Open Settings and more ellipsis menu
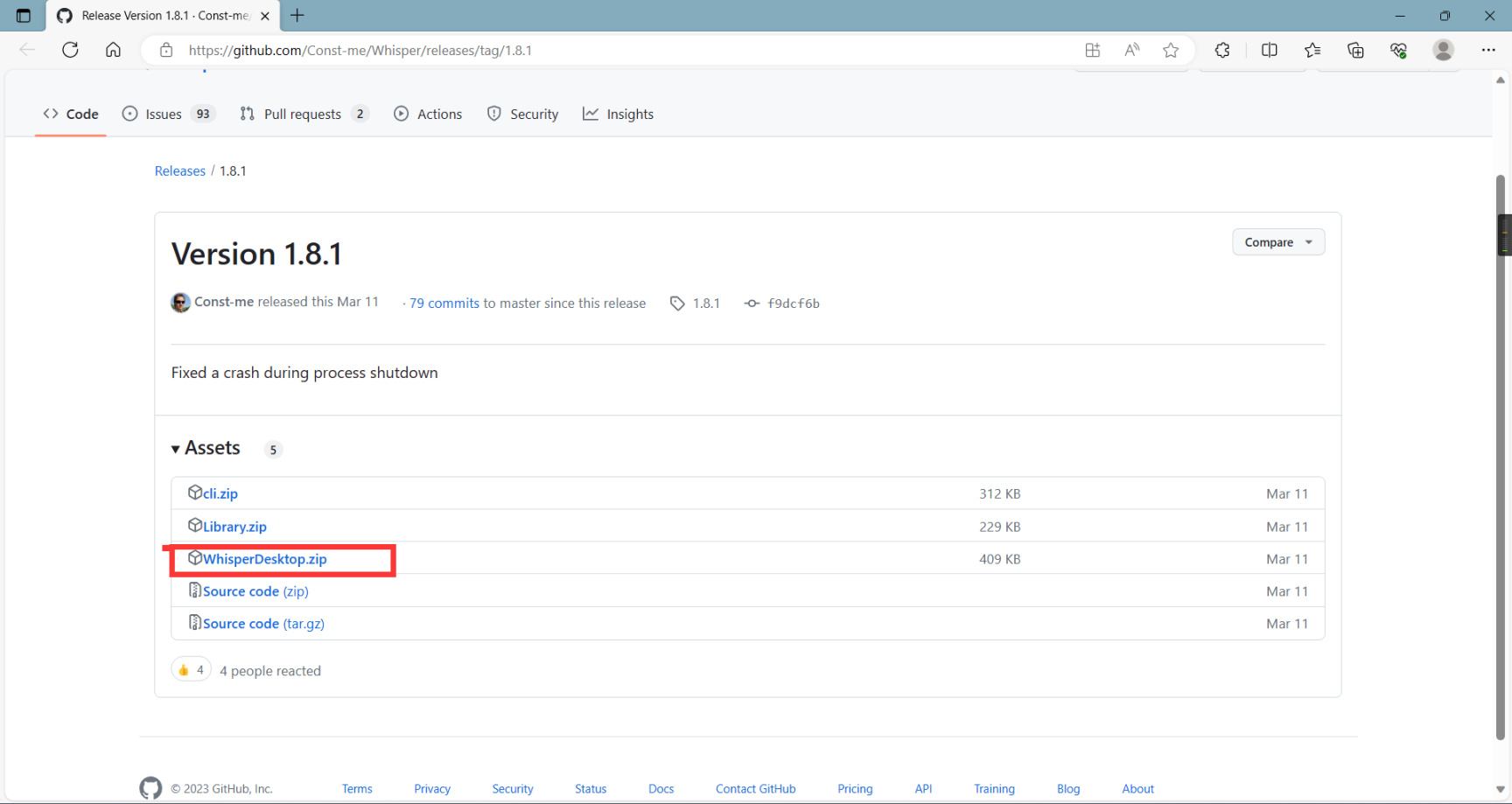Viewport: 1512px width, 804px height. 1488,51
